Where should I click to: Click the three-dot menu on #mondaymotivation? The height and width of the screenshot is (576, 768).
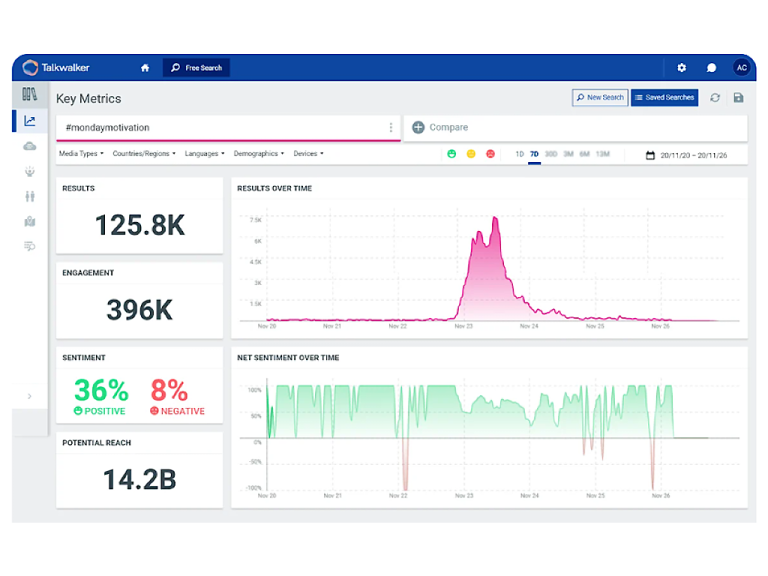click(391, 128)
